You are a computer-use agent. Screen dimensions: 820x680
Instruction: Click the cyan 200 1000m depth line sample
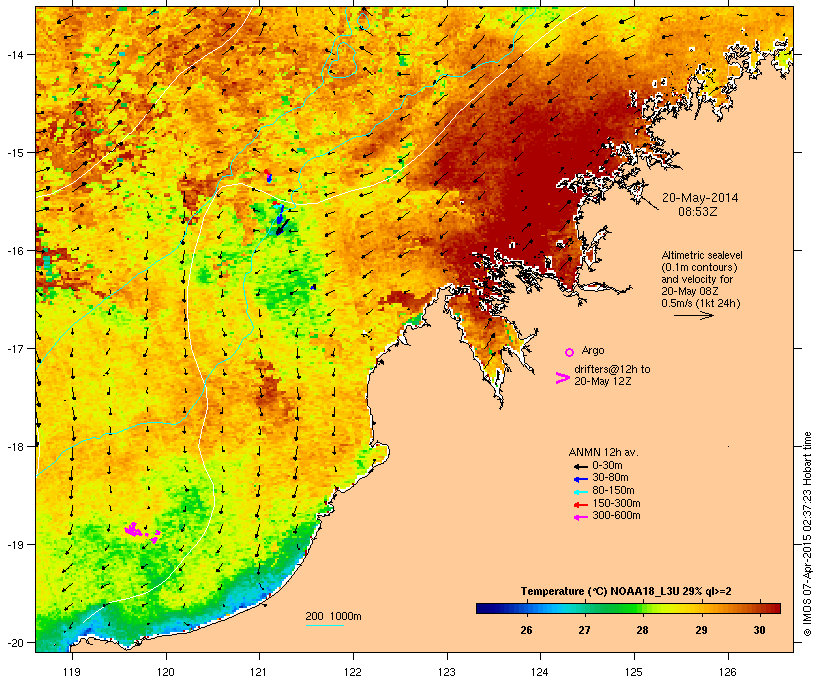324,626
